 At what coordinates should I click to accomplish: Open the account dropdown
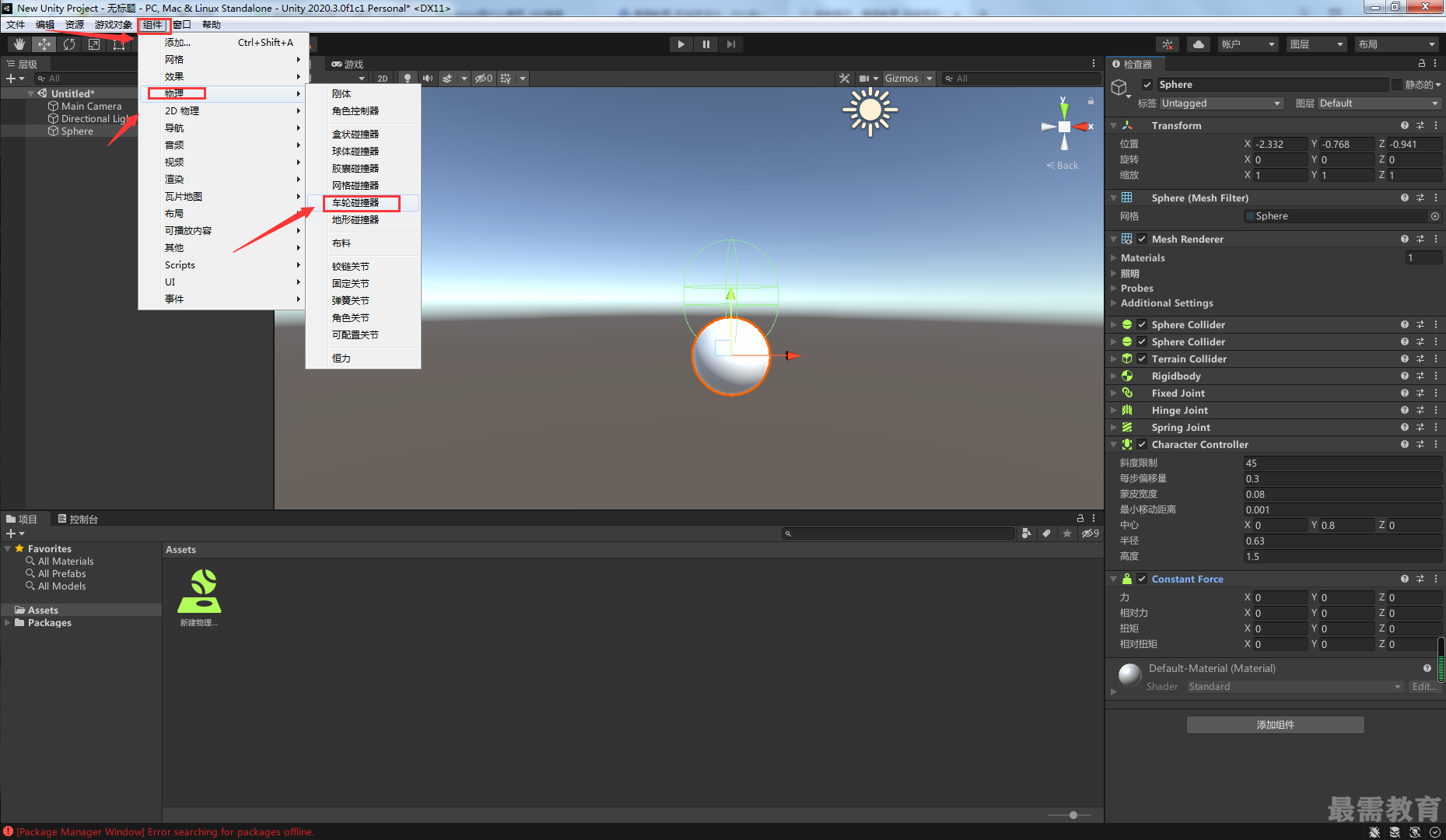(1248, 44)
